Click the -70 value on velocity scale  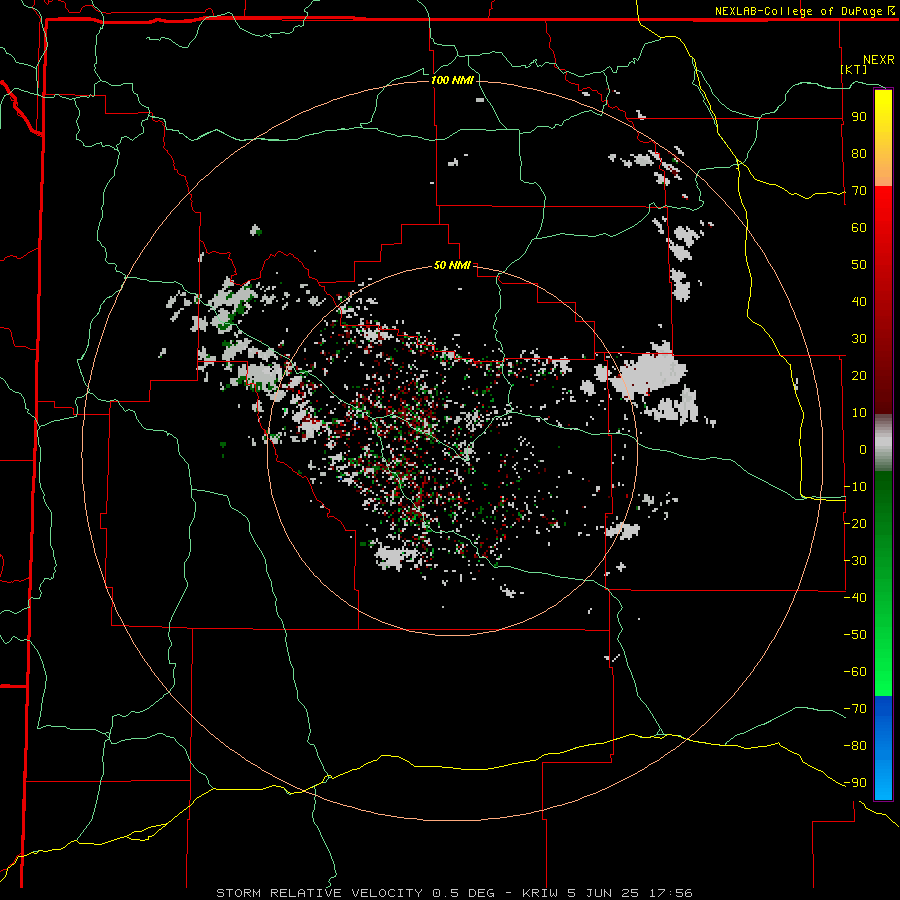click(855, 709)
